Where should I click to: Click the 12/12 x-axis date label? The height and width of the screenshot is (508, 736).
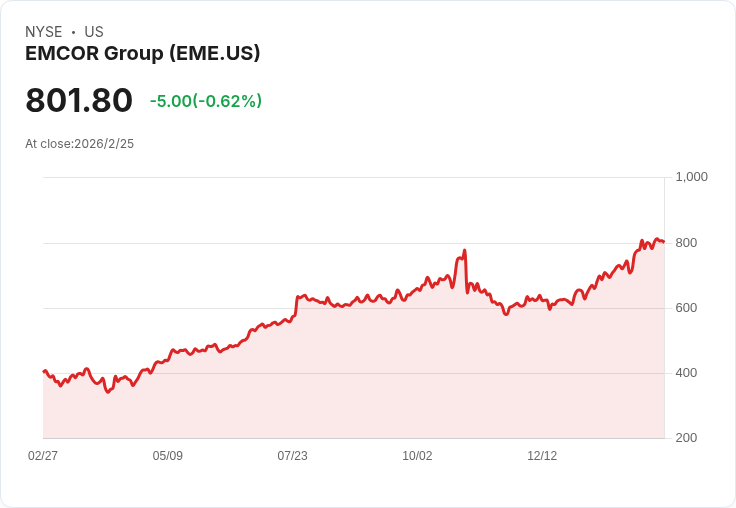[542, 455]
